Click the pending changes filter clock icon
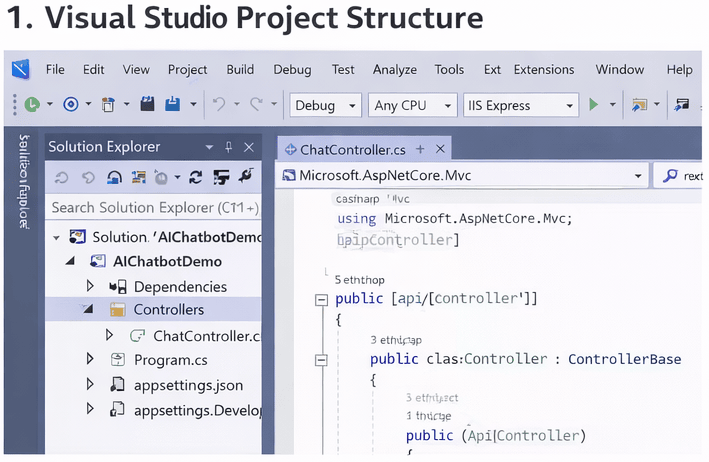Image resolution: width=709 pixels, height=462 pixels. click(x=161, y=178)
